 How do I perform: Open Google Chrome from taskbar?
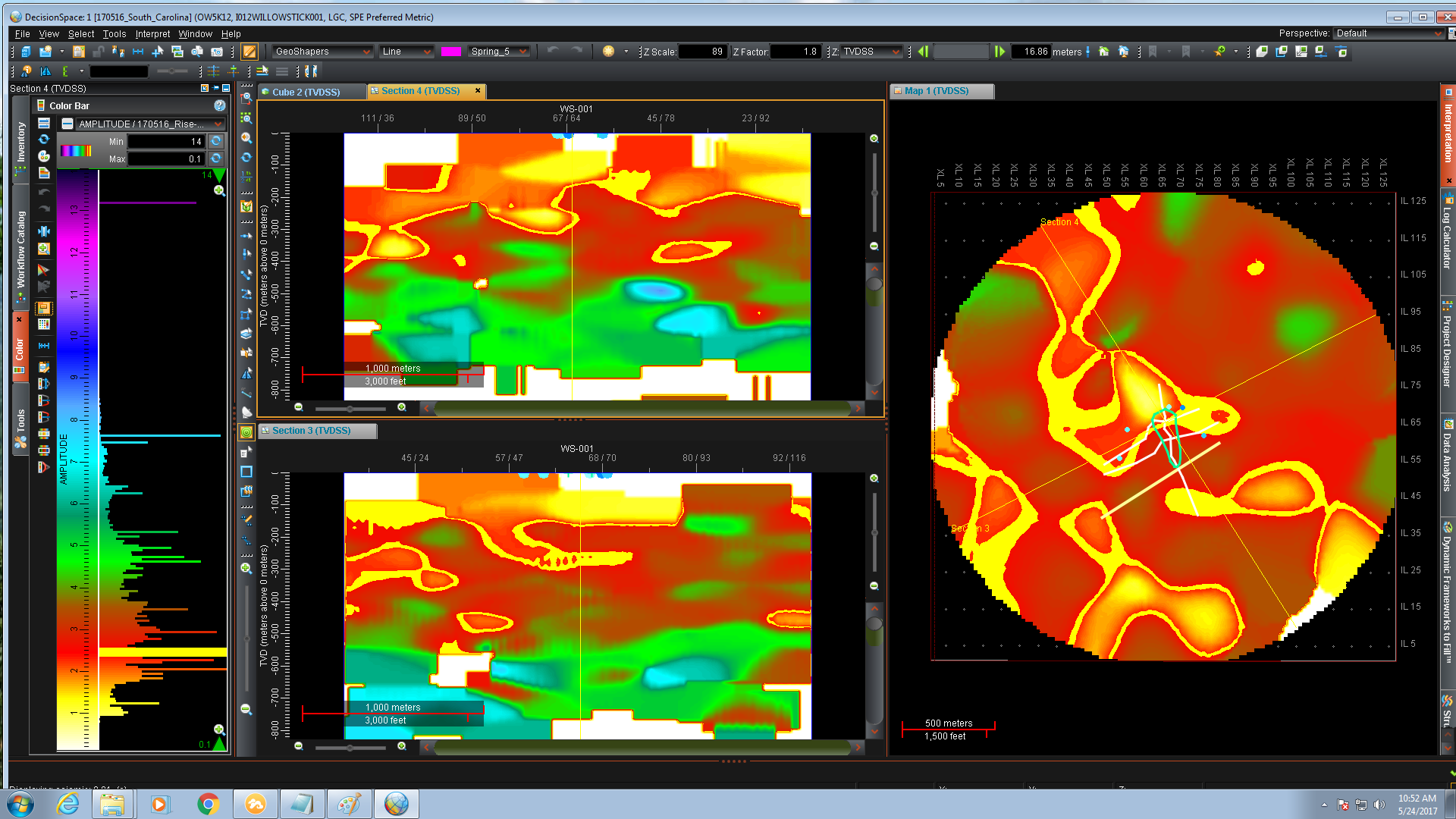208,804
